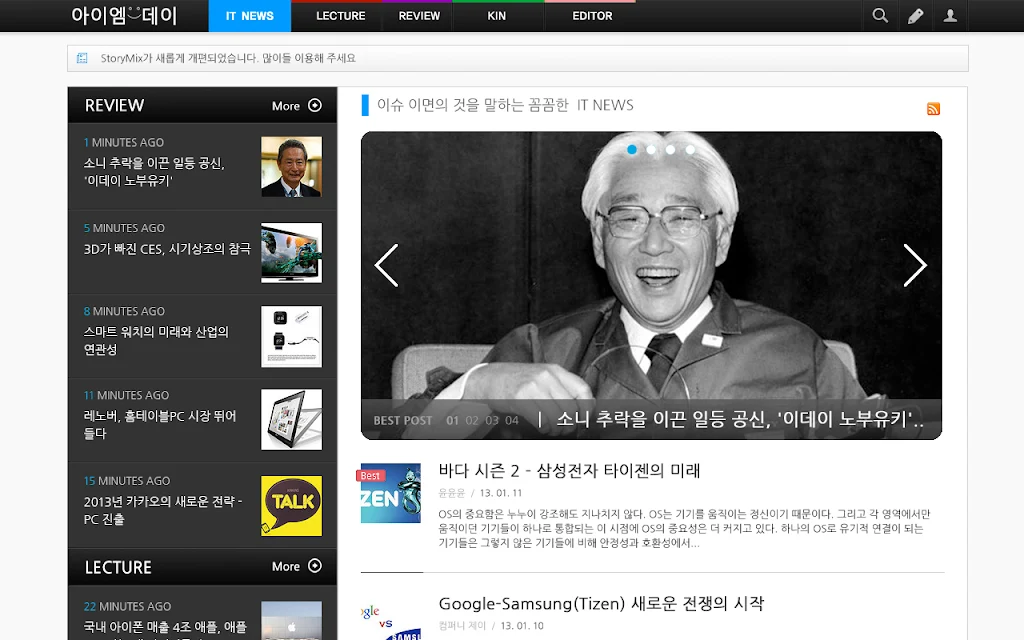Click the slideshow caption '소니 추락을 이끈 일등 공신'
Viewport: 1024px width, 640px height.
pyautogui.click(x=739, y=419)
